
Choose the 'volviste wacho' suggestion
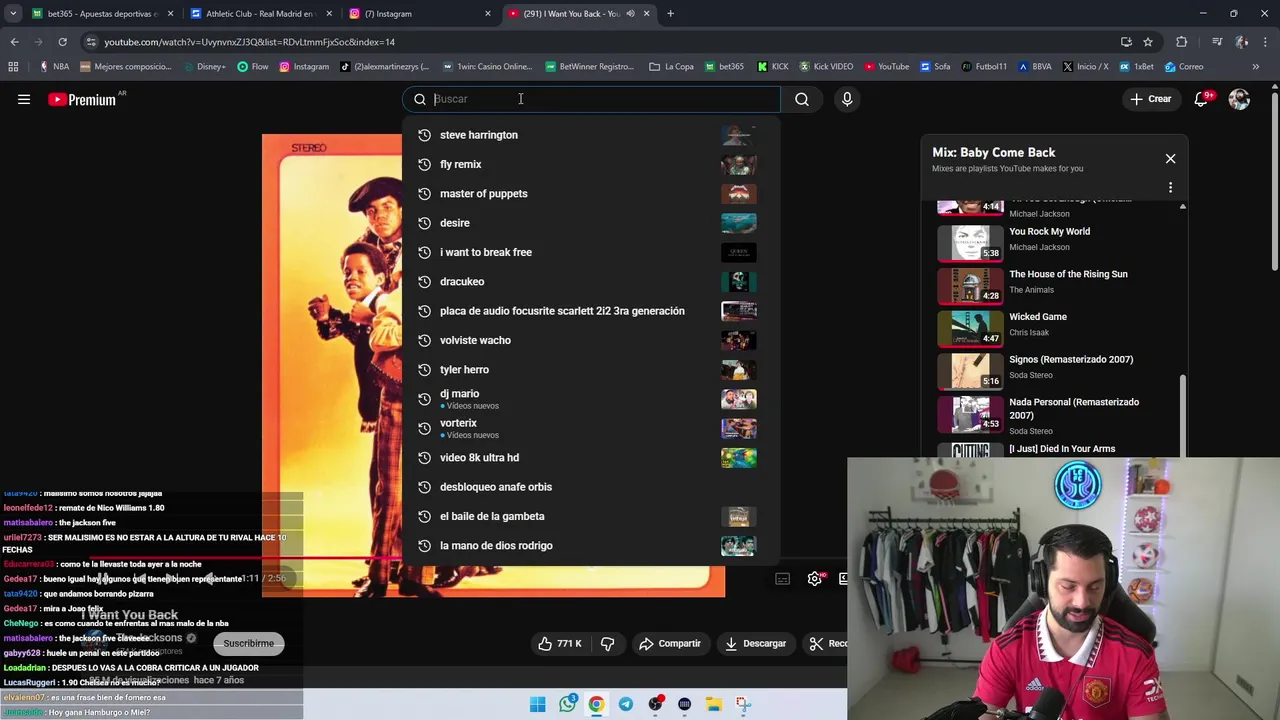[x=591, y=340]
